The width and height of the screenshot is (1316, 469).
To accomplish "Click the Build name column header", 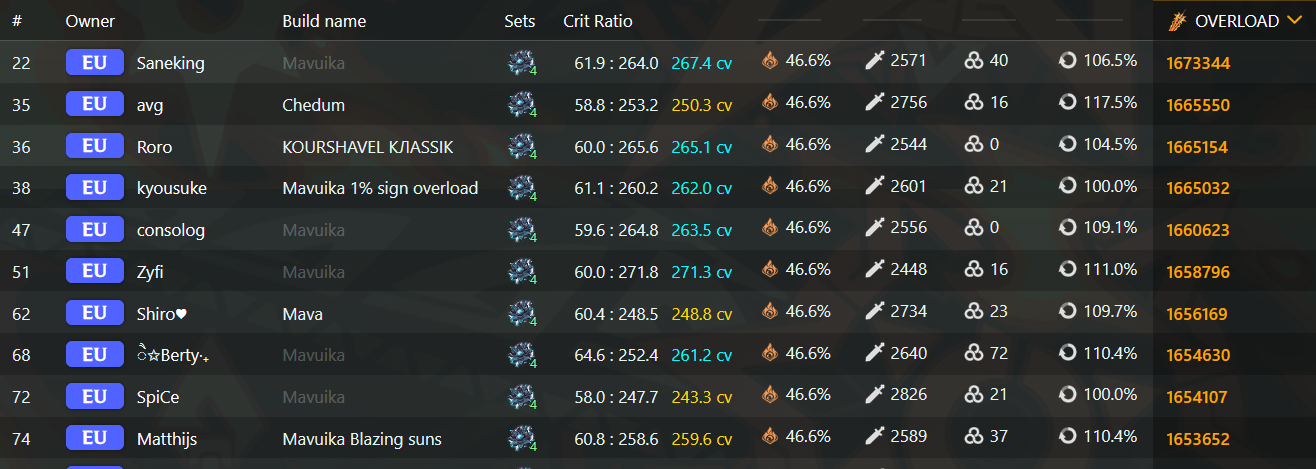I will 324,21.
